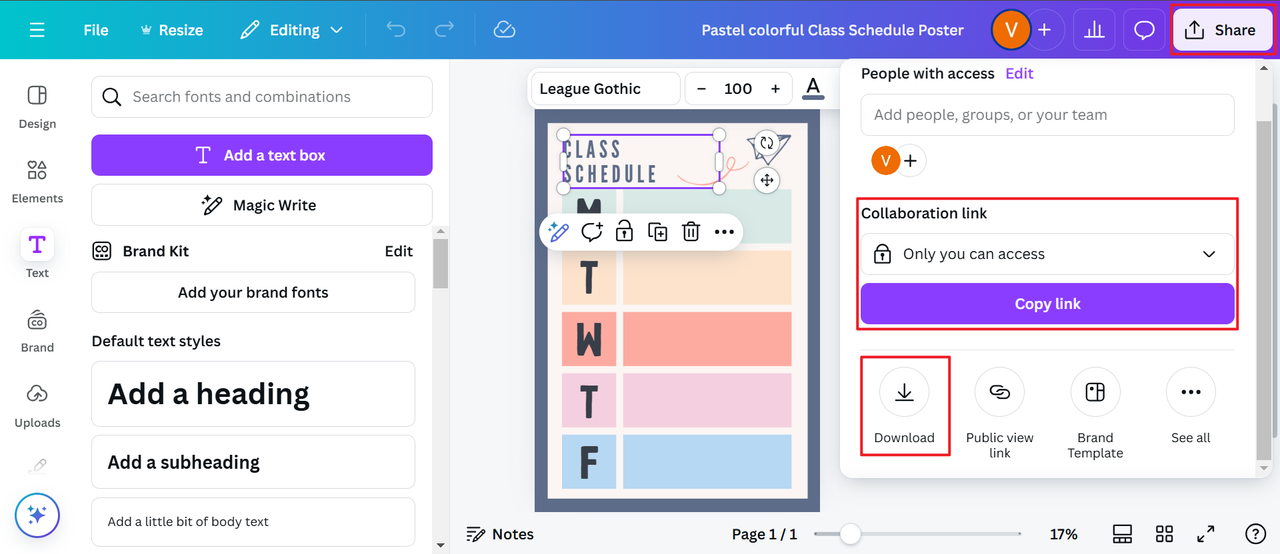1280x554 pixels.
Task: Click the zoom slider handle
Action: tap(850, 534)
